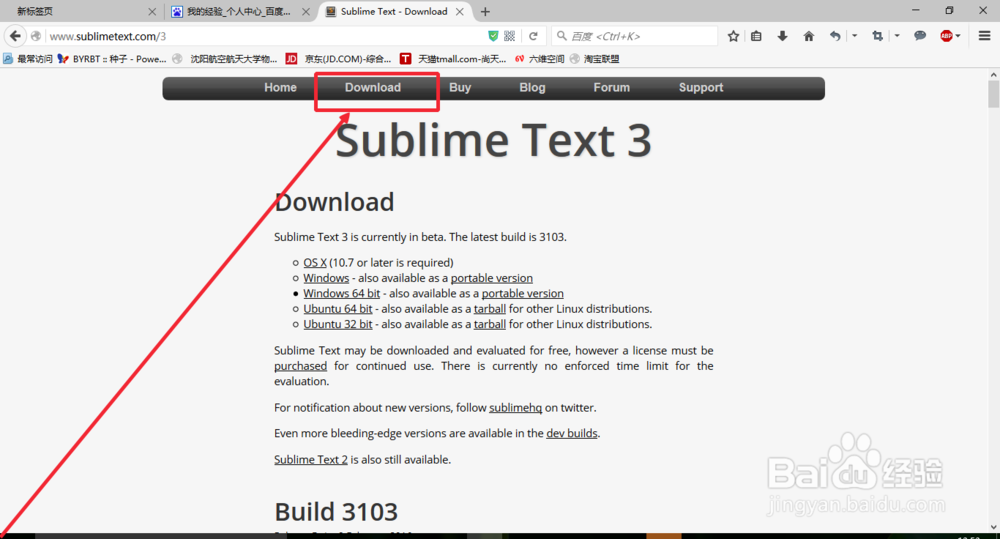Click the screenshot crop tool icon
Viewport: 1000px width, 539px height.
(x=878, y=36)
